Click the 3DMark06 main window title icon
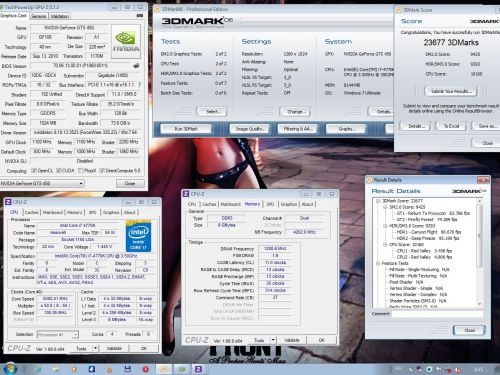The height and width of the screenshot is (375, 500). pyautogui.click(x=157, y=9)
